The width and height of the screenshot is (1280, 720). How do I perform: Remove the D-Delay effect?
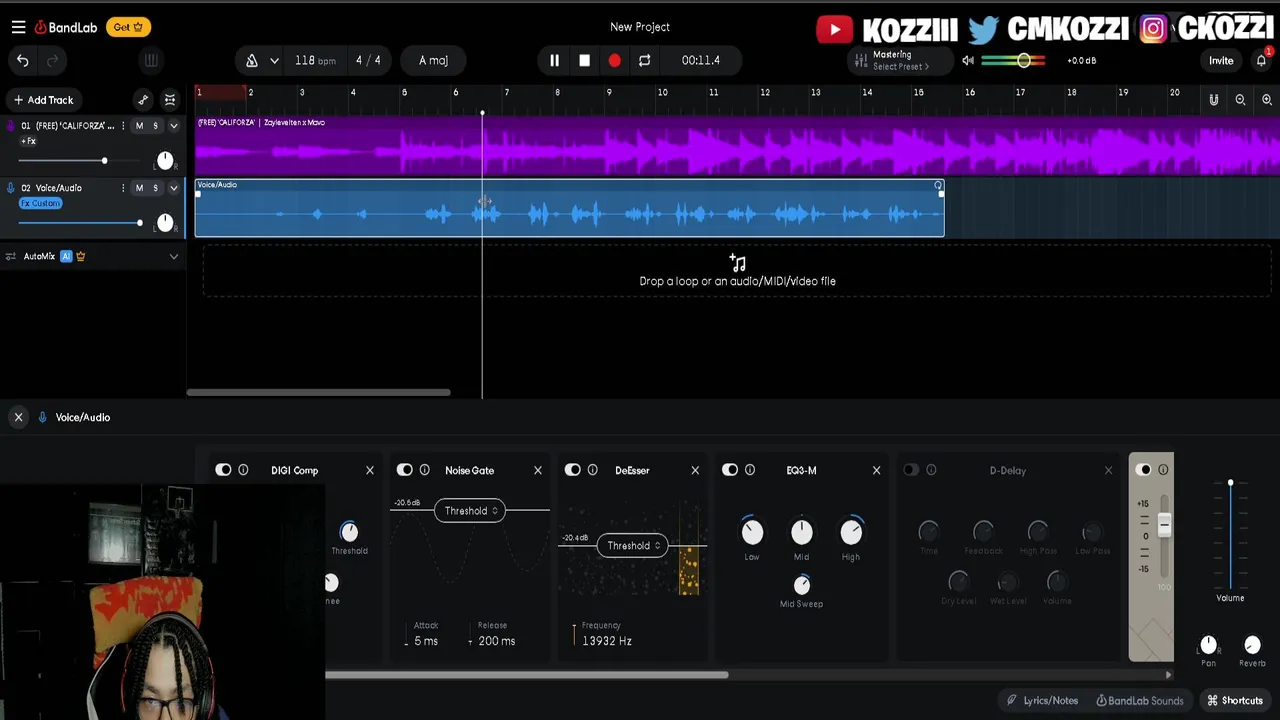(x=1108, y=470)
